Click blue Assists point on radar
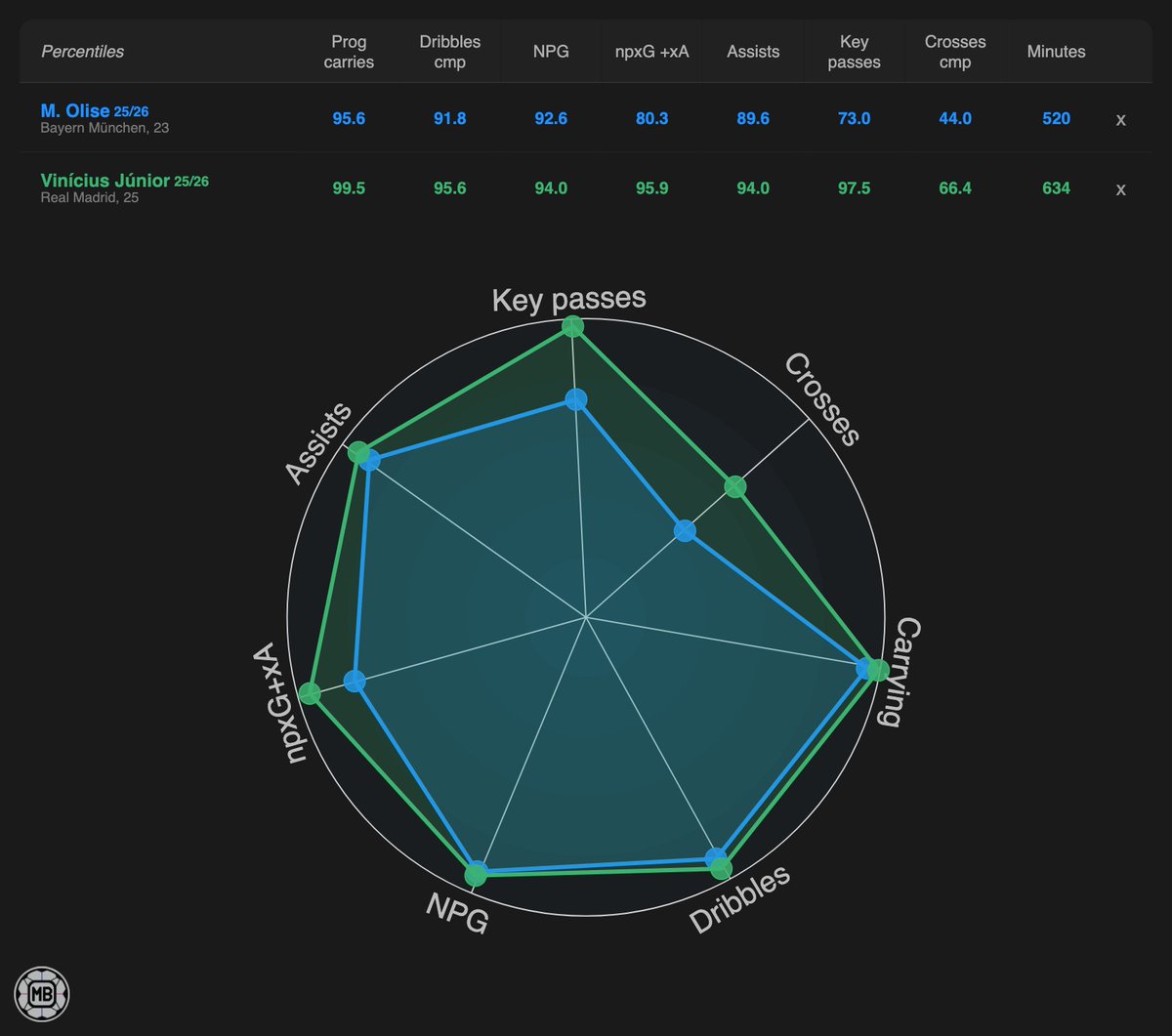Screen dimensions: 1172x1036 [x=369, y=460]
